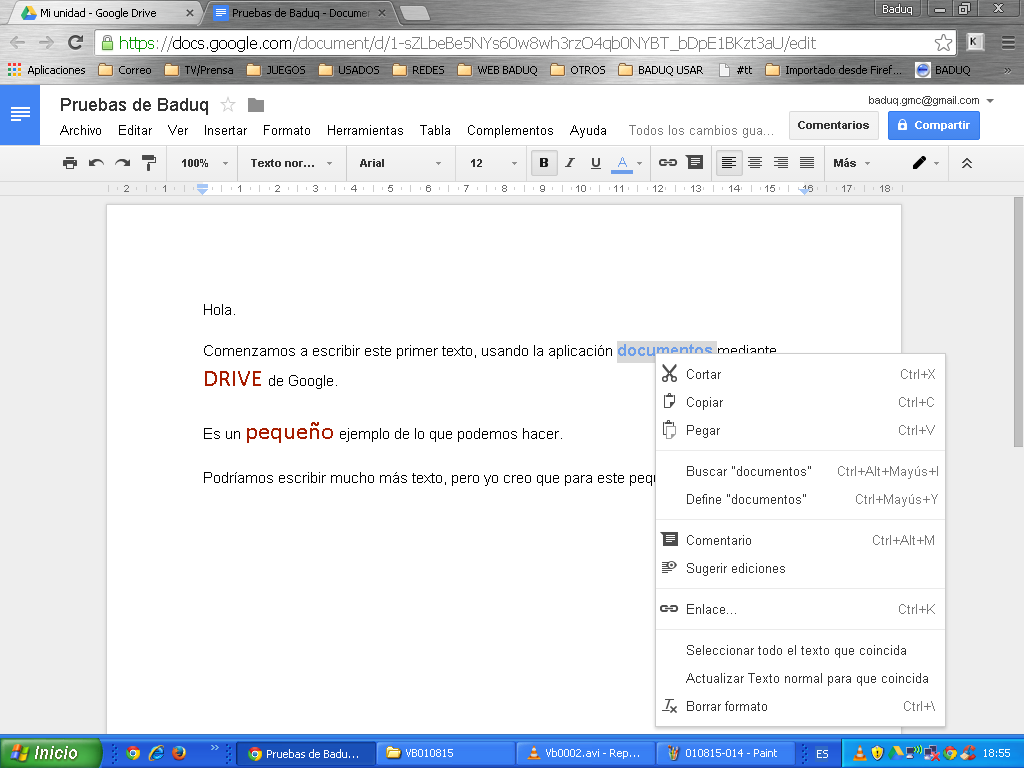Choose Copiar from the context menu
This screenshot has width=1024, height=768.
(704, 402)
